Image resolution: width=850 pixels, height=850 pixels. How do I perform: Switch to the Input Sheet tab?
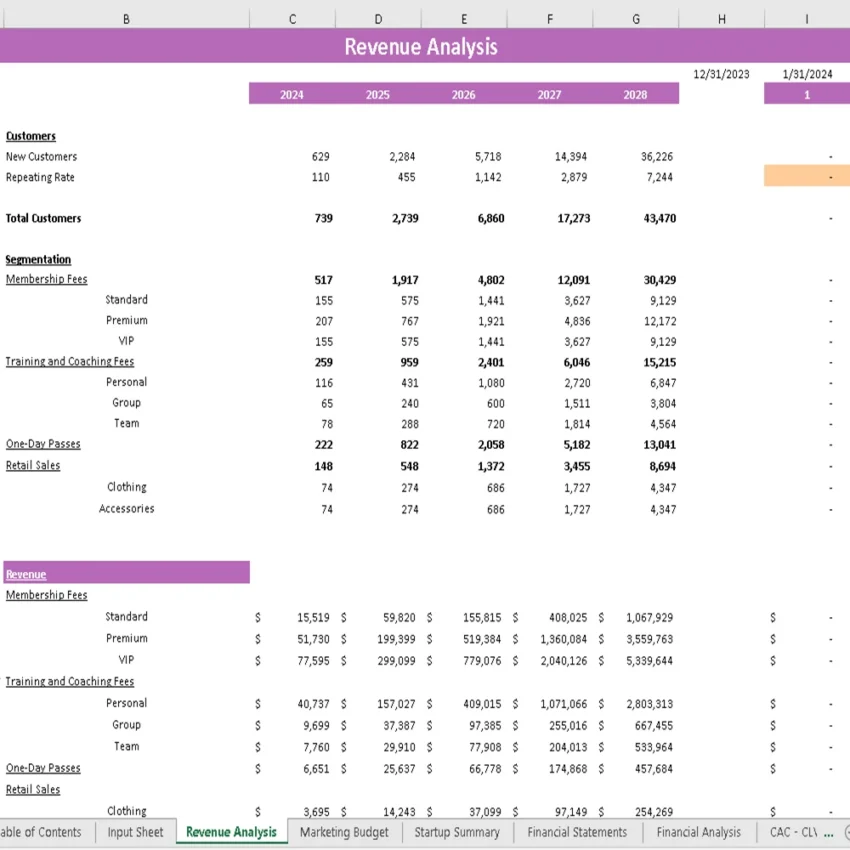tap(135, 832)
